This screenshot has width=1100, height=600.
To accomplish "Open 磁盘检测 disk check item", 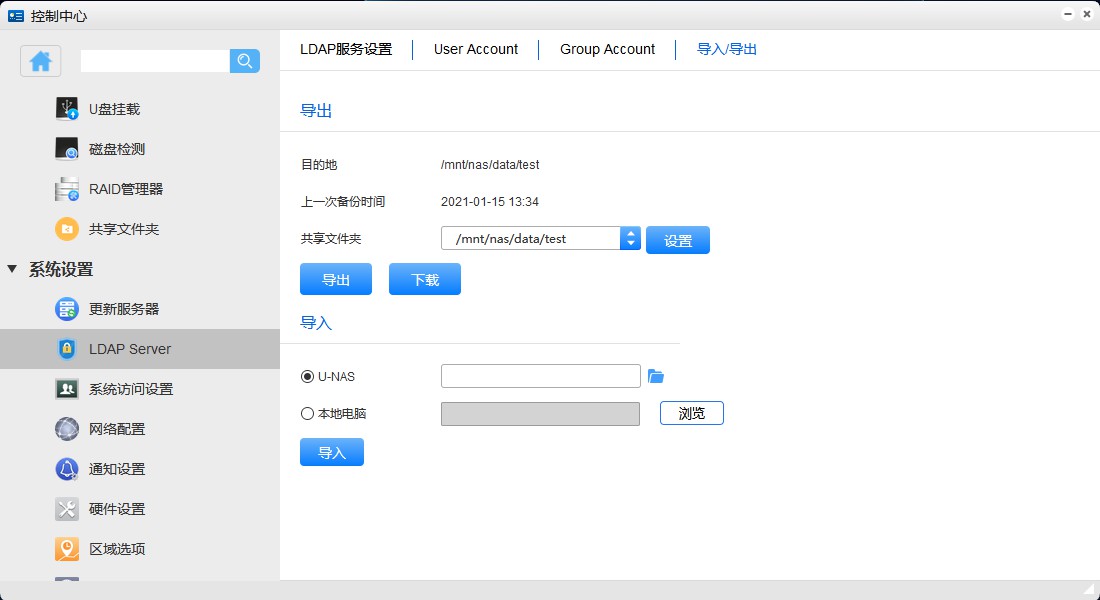I will click(116, 149).
